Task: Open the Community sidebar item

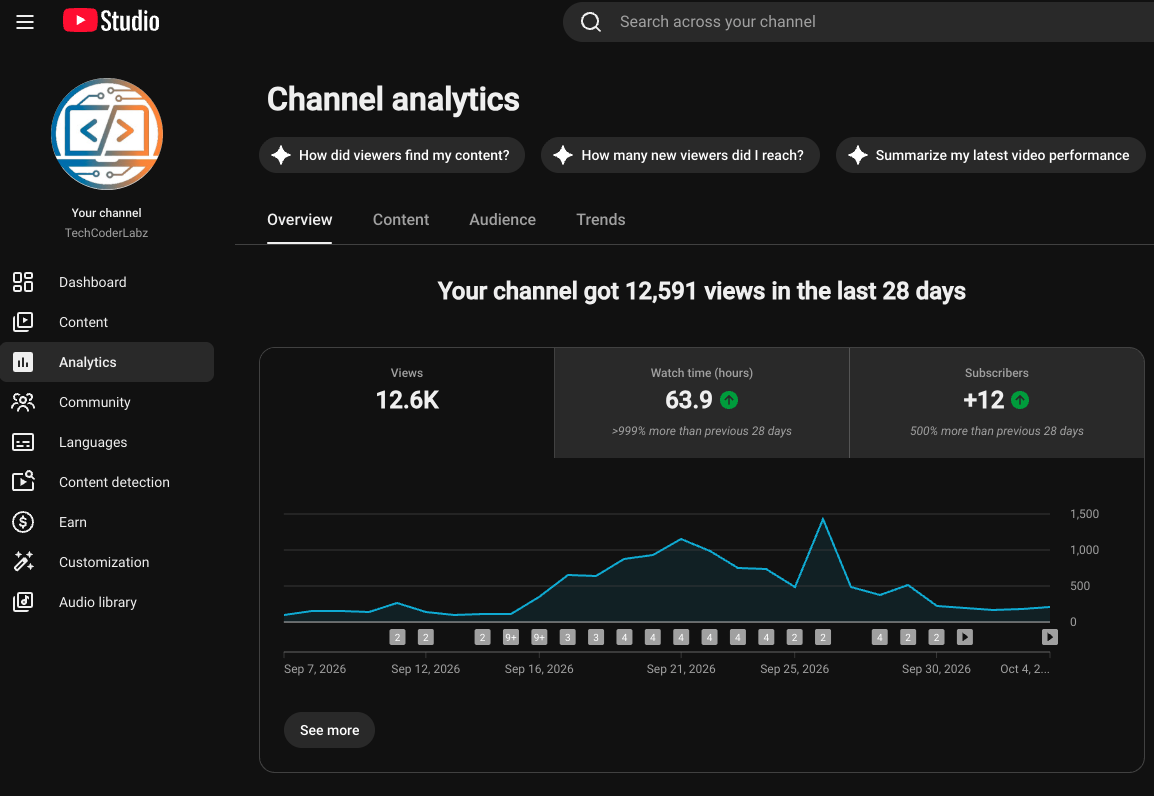Action: [x=107, y=402]
